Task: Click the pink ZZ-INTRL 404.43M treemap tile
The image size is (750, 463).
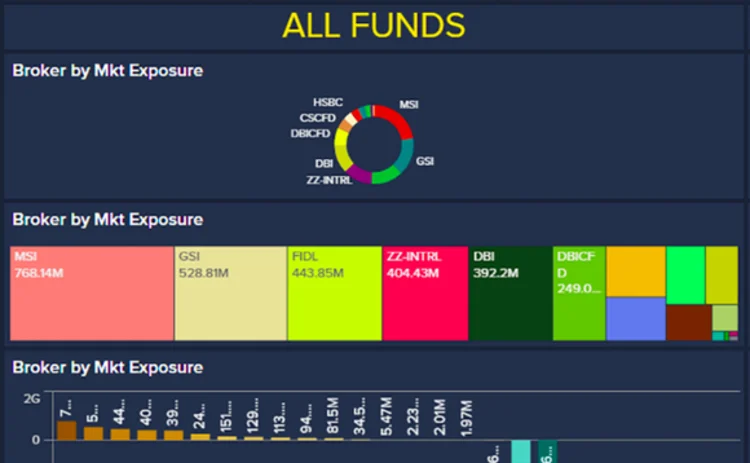Action: pyautogui.click(x=425, y=293)
